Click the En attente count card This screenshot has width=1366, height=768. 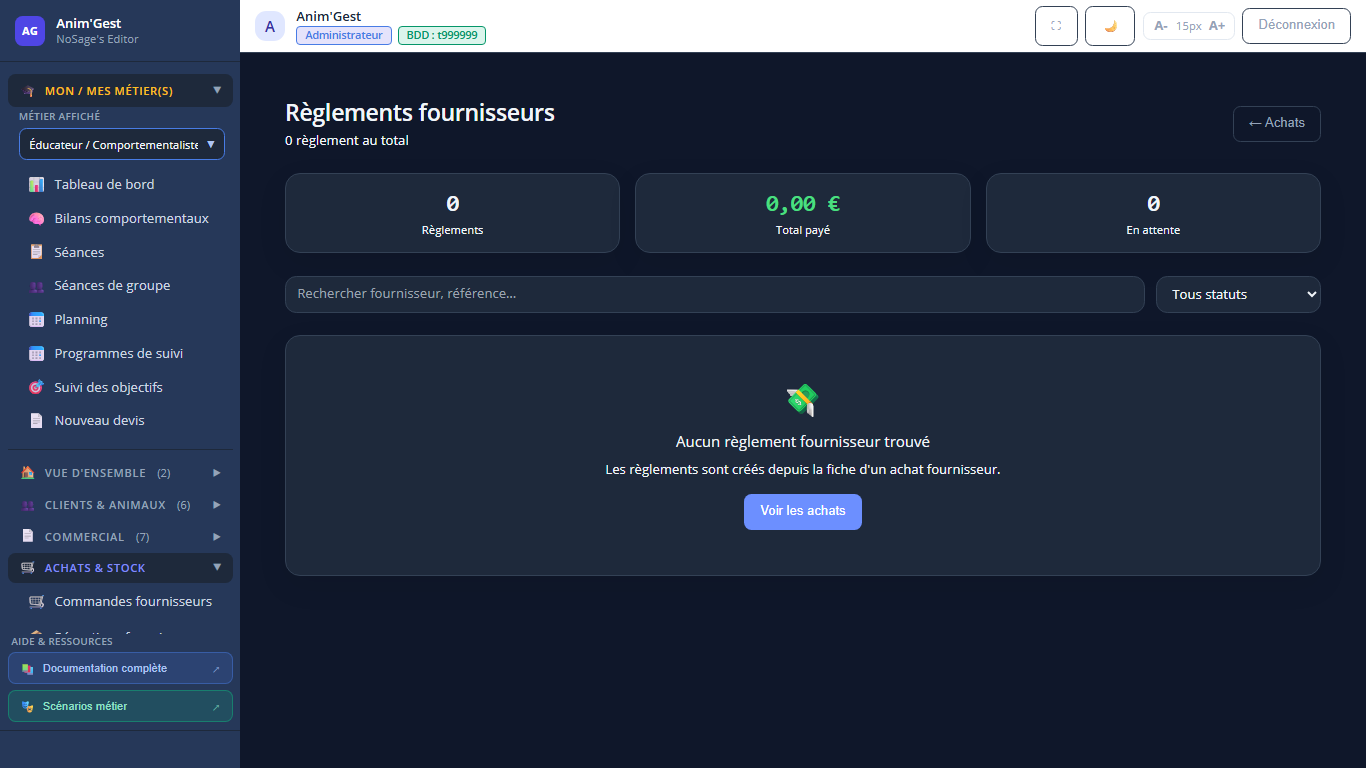[x=1153, y=213]
